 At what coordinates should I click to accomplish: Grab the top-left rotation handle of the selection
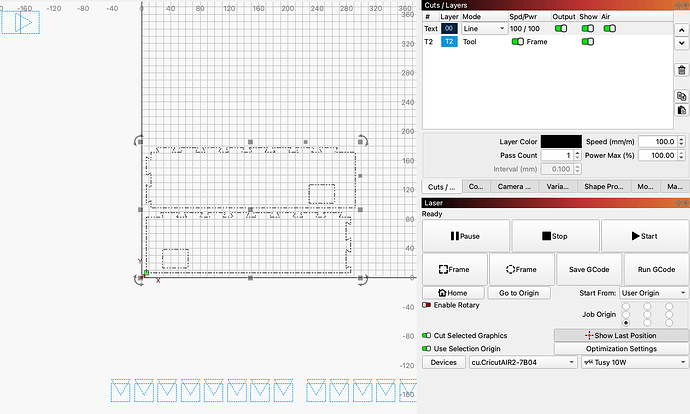(139, 141)
